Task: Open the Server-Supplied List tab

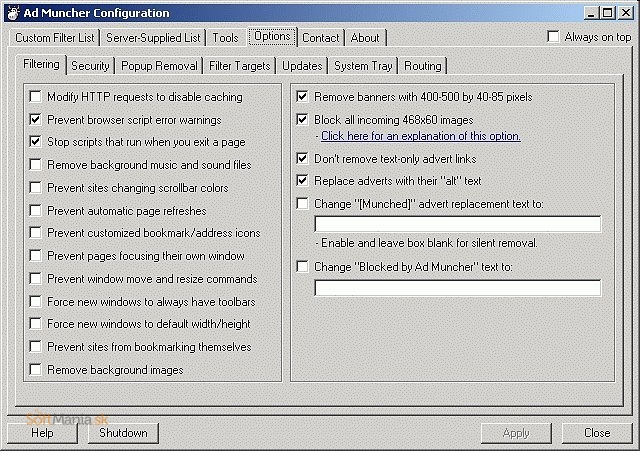Action: click(153, 38)
